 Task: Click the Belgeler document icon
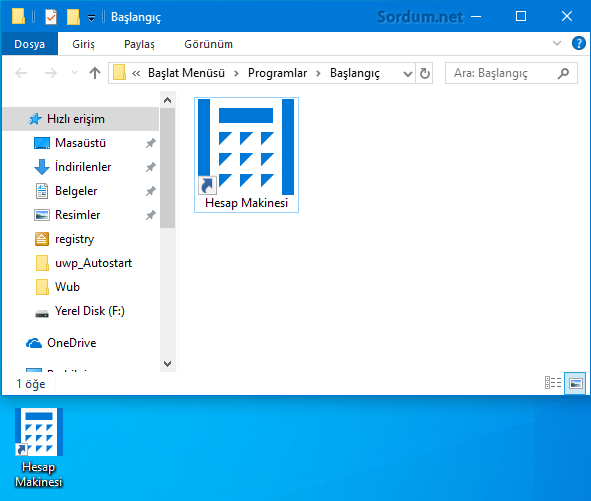42,191
